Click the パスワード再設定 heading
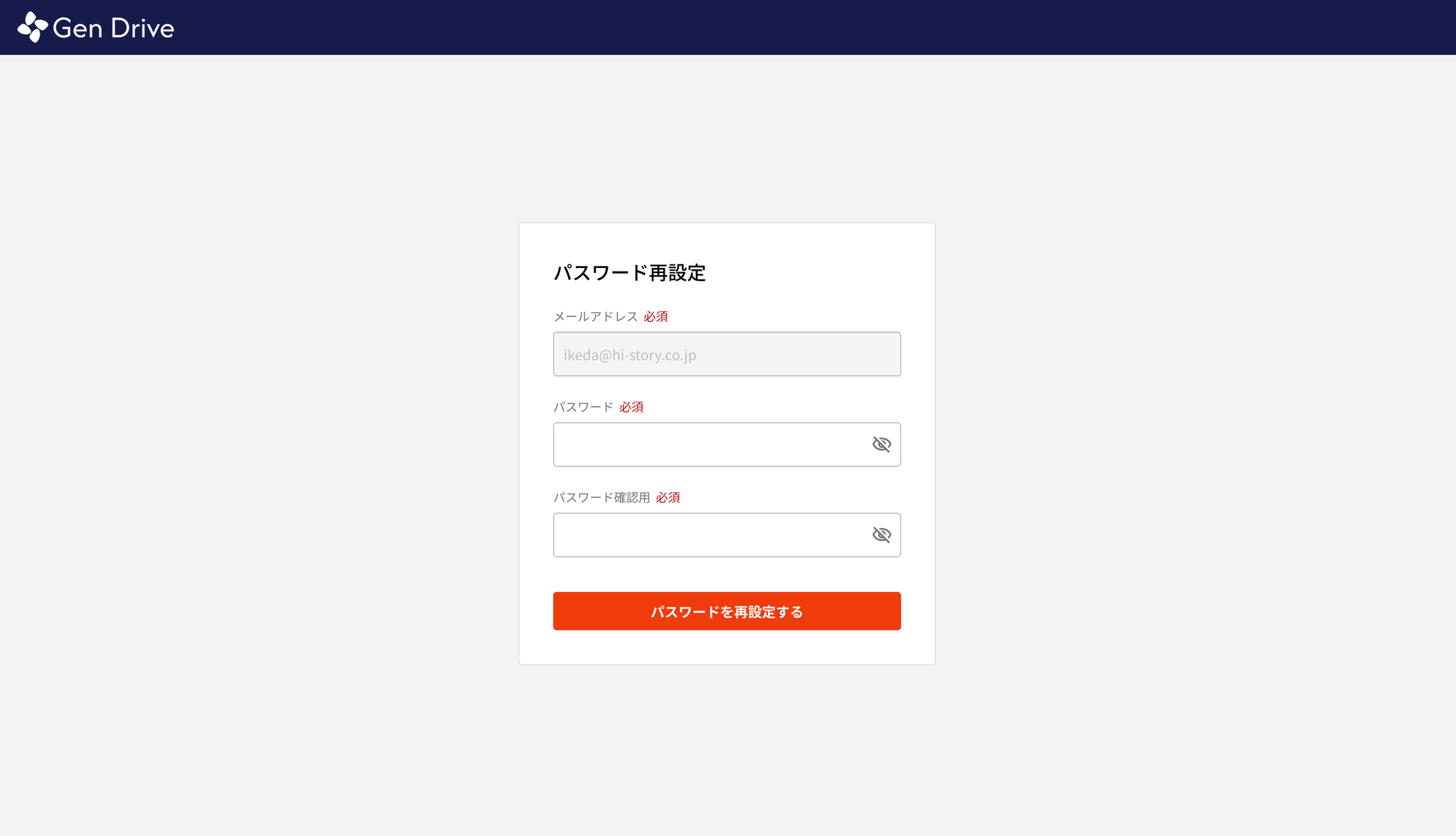 (x=629, y=273)
